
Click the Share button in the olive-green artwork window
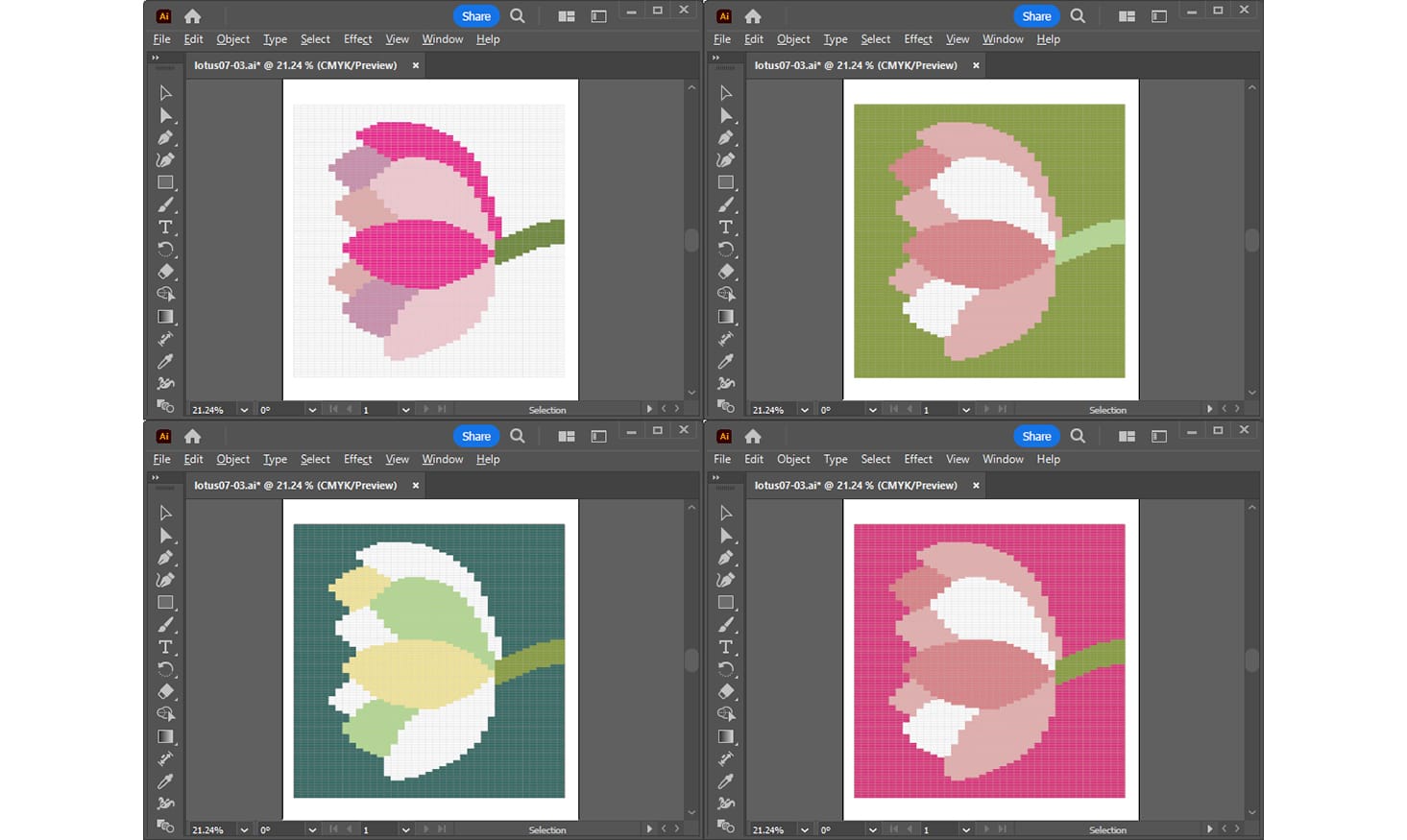pos(1036,16)
